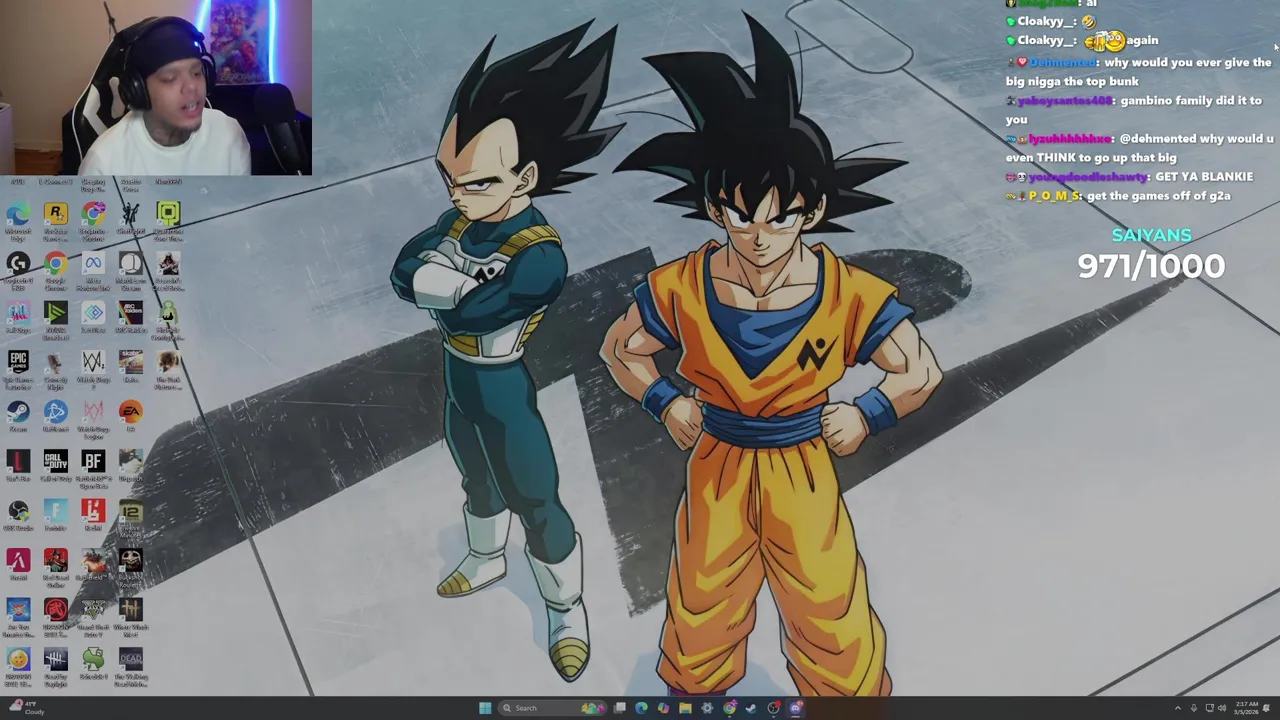Open Steam from the taskbar
Viewport: 1280px width, 720px height.
click(751, 708)
